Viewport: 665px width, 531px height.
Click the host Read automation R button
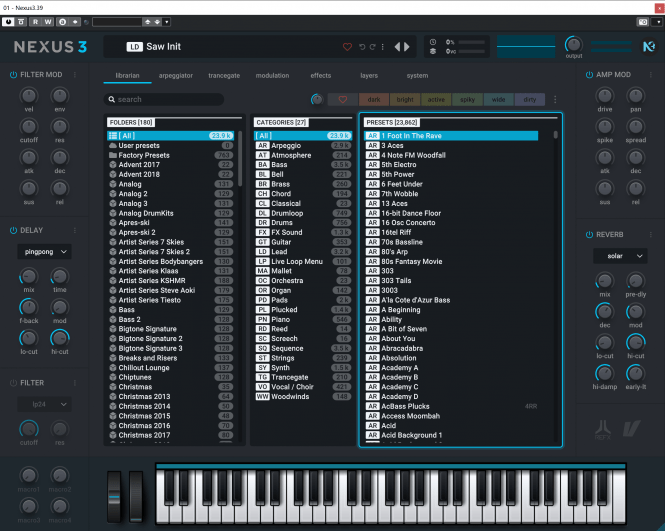click(36, 22)
